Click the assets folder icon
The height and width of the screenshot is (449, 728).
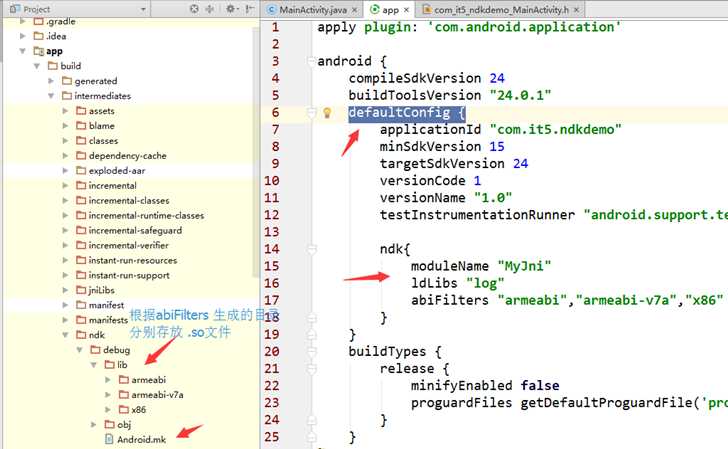tap(81, 111)
